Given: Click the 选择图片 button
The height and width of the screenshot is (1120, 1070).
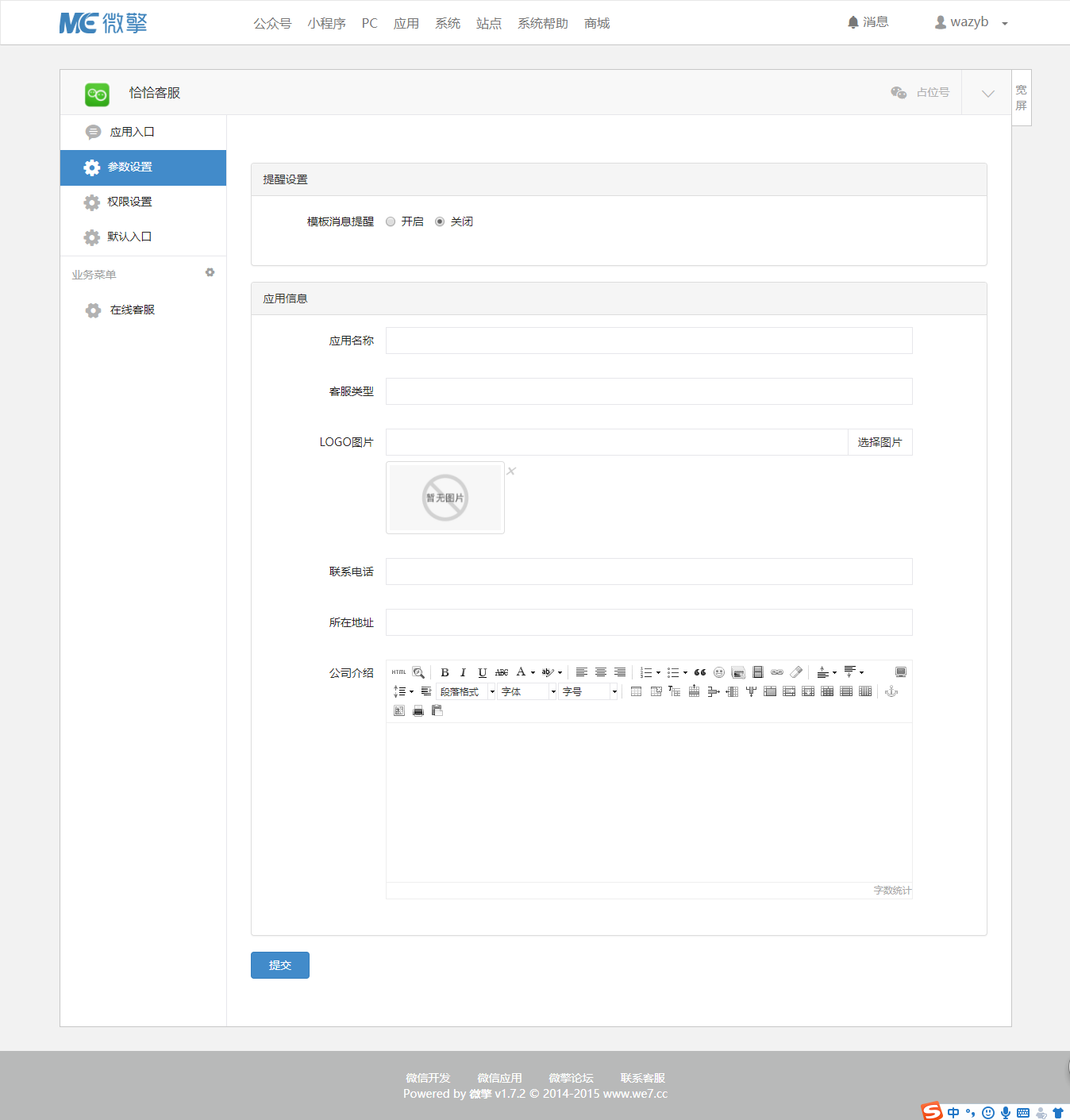Looking at the screenshot, I should point(880,442).
